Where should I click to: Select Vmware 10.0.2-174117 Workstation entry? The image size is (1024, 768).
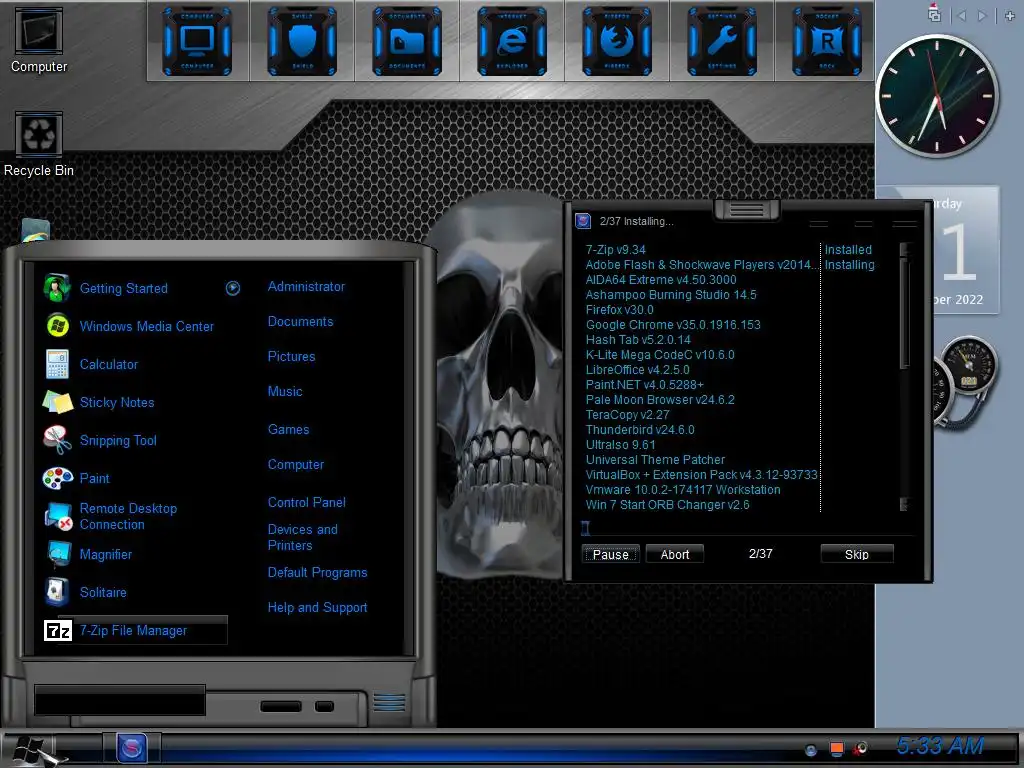point(682,490)
